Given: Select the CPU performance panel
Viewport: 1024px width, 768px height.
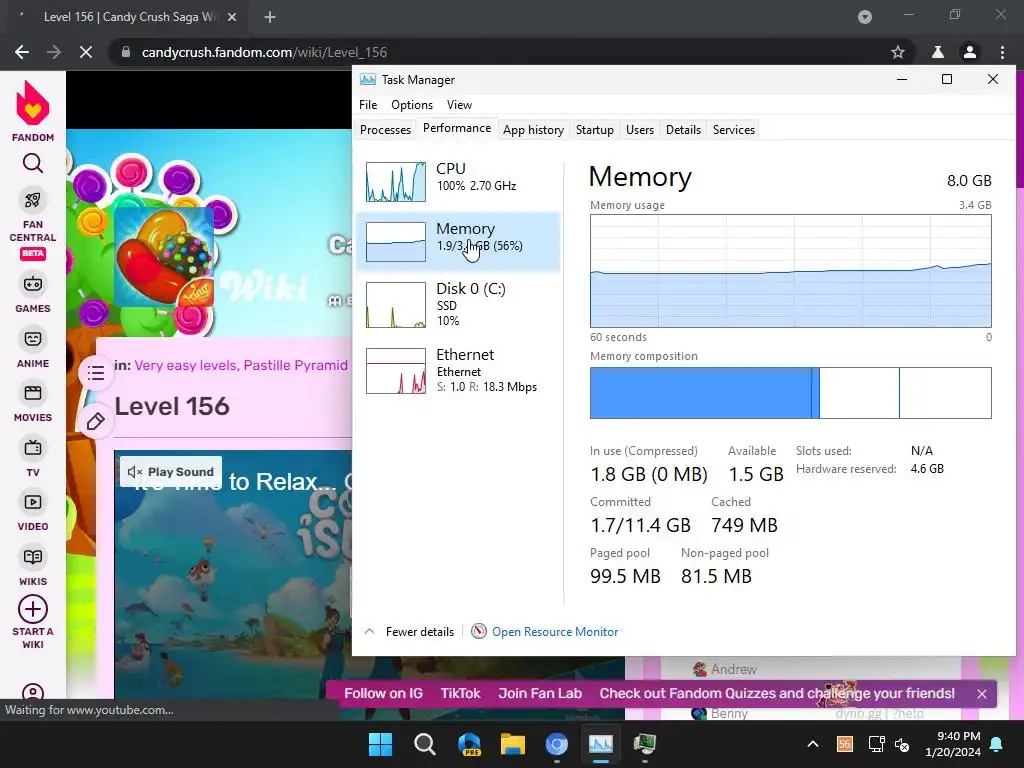Looking at the screenshot, I should point(458,181).
